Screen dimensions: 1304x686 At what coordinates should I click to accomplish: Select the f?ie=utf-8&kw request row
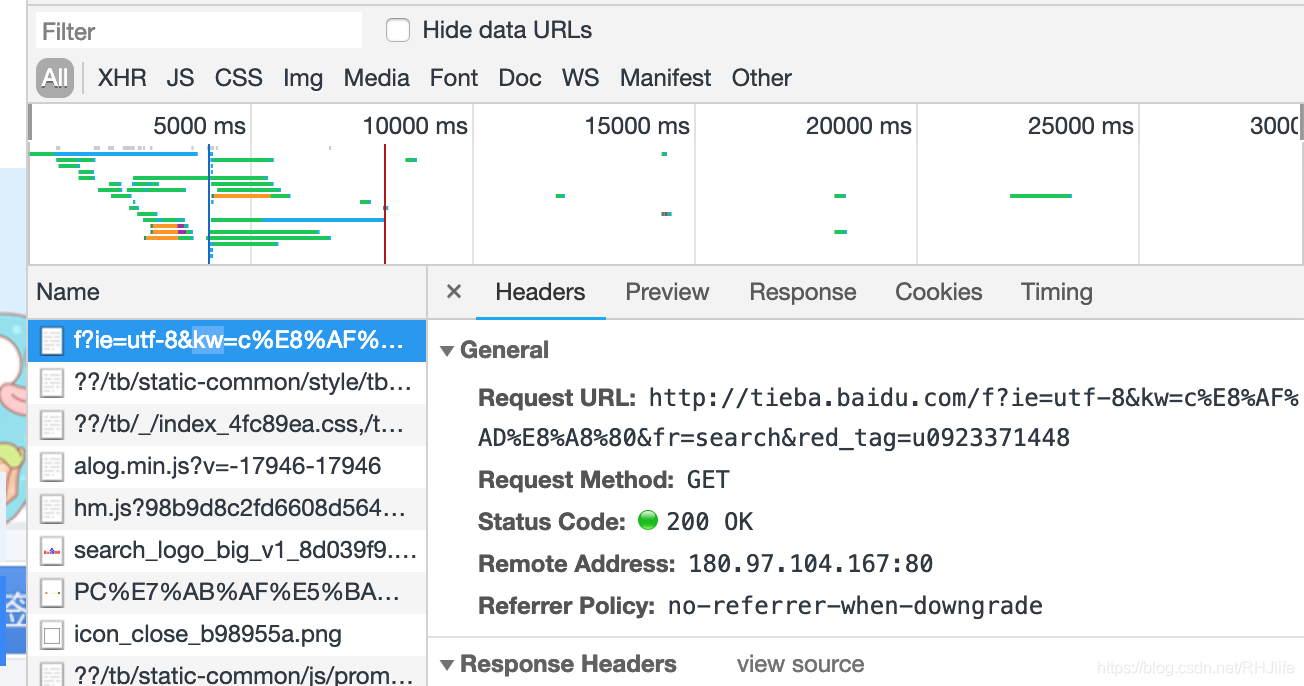pyautogui.click(x=227, y=341)
